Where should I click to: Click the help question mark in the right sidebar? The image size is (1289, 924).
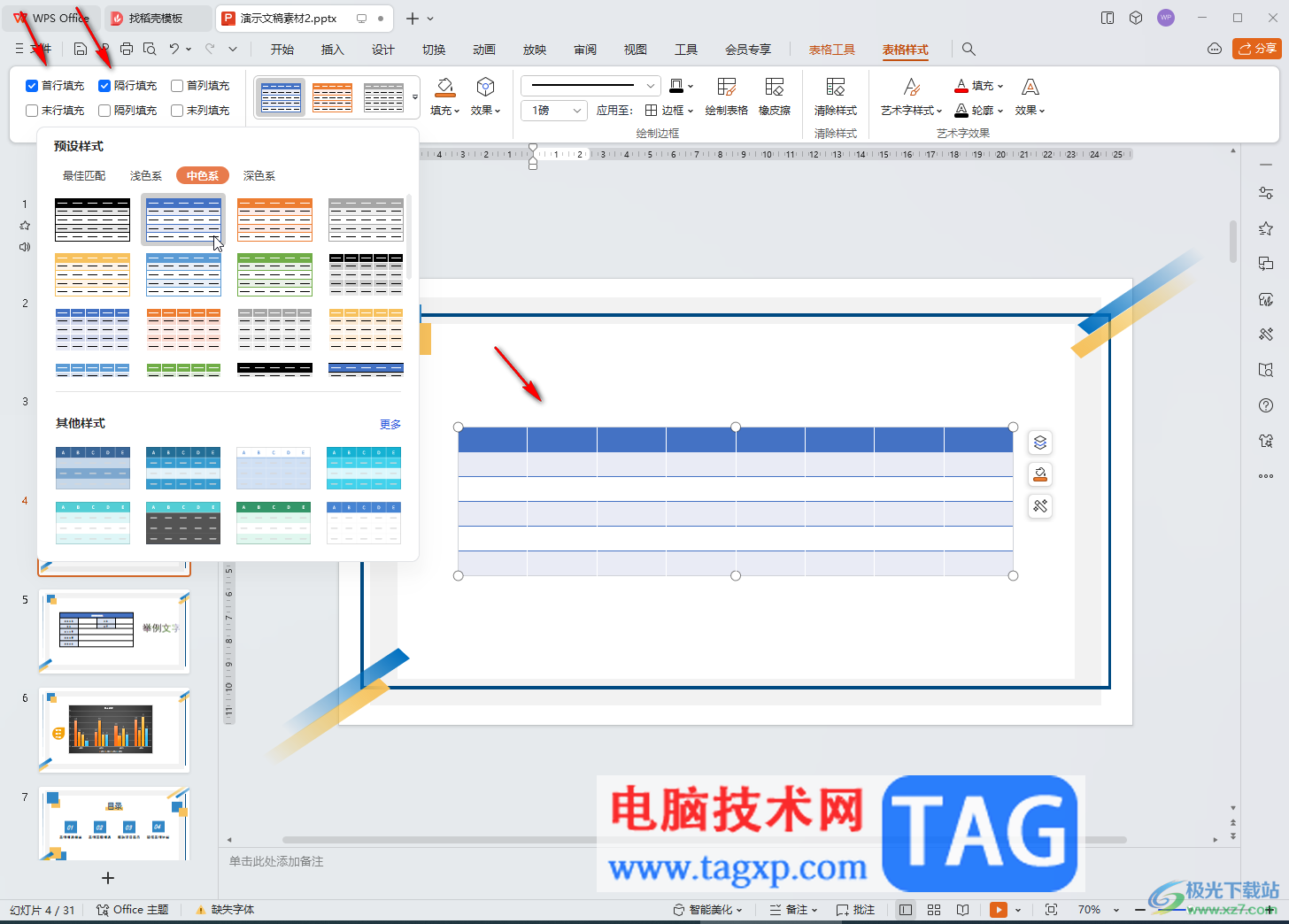[1266, 405]
